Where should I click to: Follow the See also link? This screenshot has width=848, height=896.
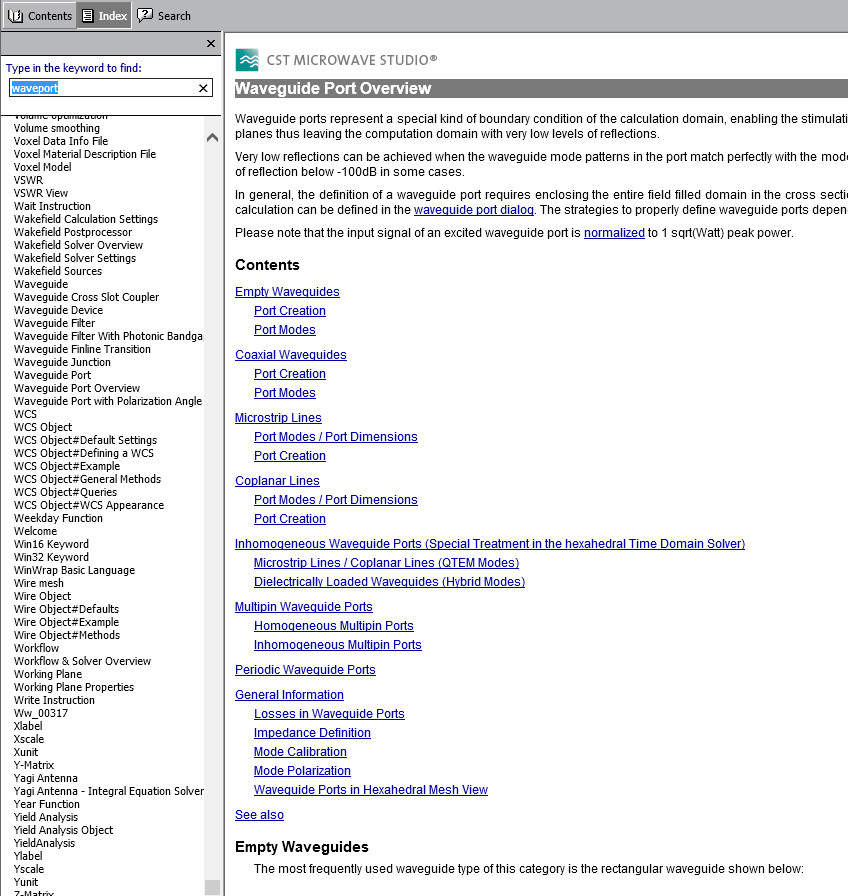pyautogui.click(x=259, y=815)
